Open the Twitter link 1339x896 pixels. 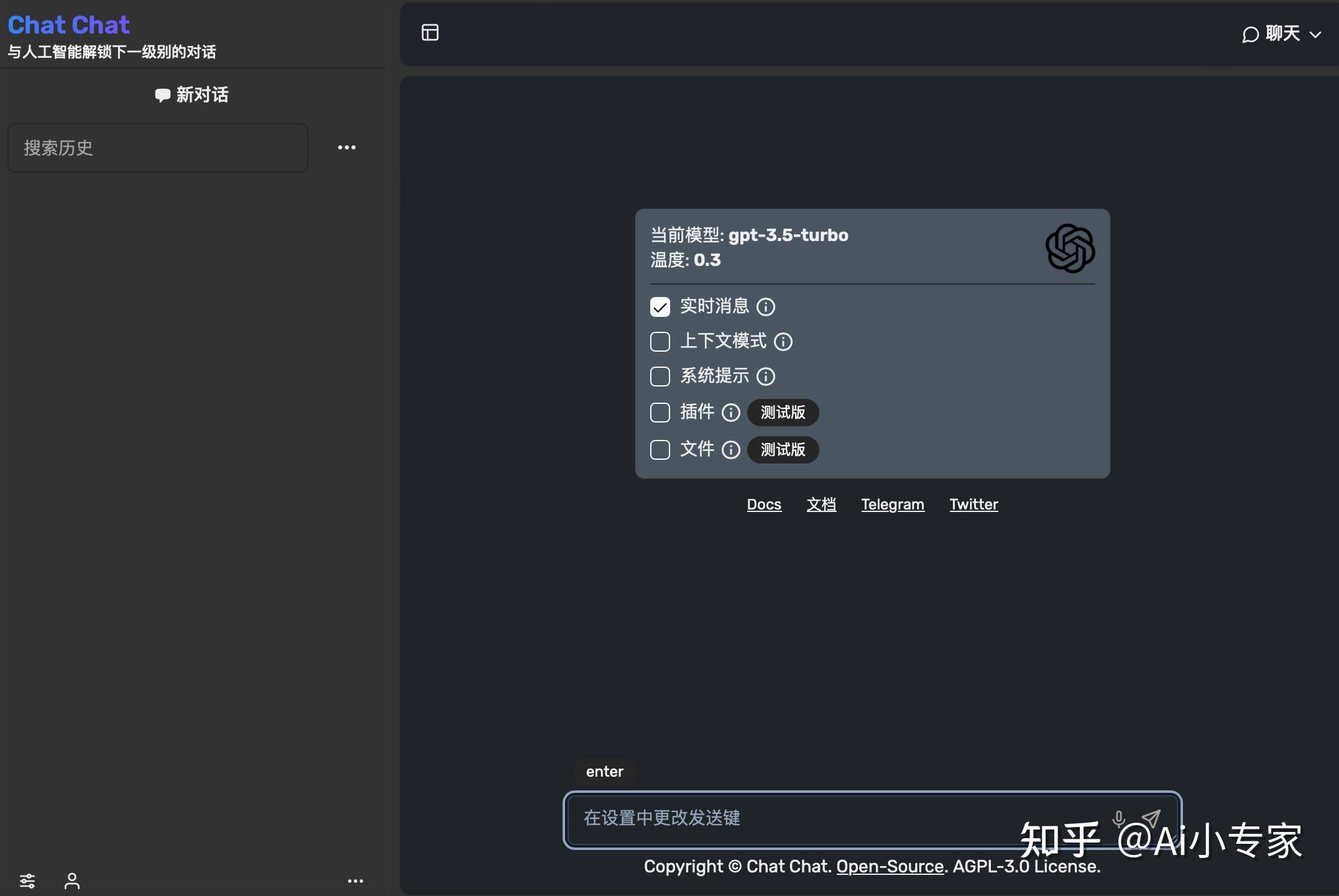coord(973,505)
